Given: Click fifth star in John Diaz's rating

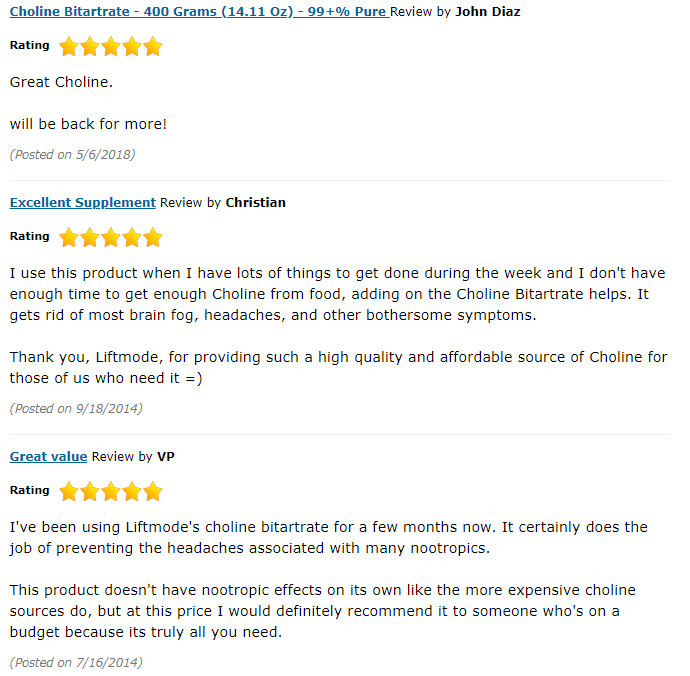Looking at the screenshot, I should (153, 46).
